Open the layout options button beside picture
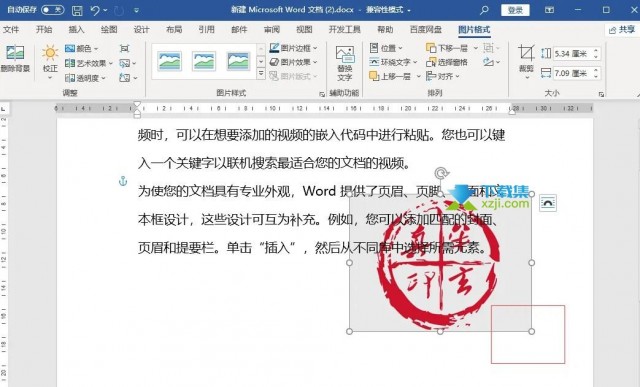This screenshot has width=640, height=387. [547, 203]
